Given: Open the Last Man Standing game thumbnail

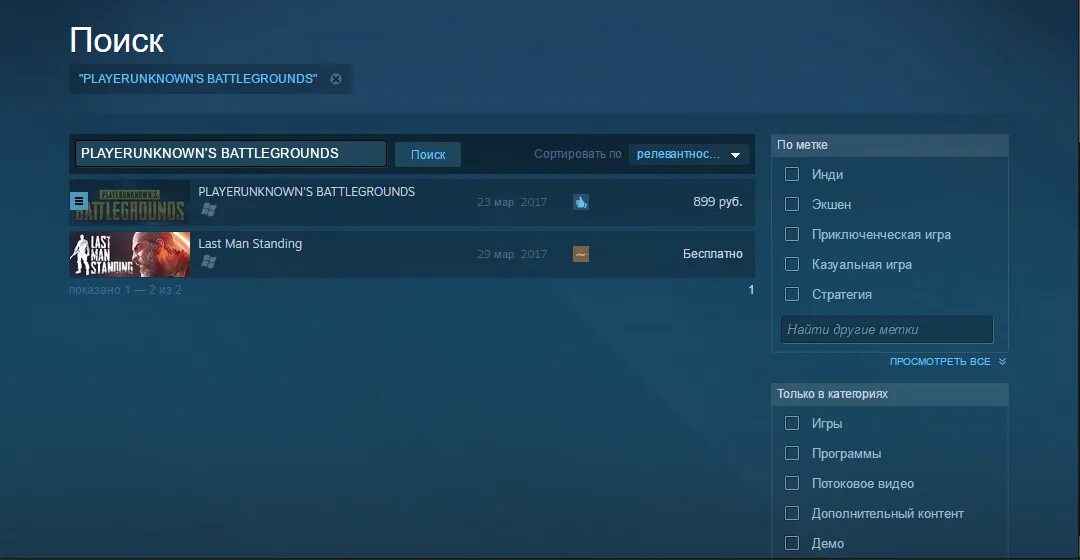Looking at the screenshot, I should pyautogui.click(x=129, y=254).
